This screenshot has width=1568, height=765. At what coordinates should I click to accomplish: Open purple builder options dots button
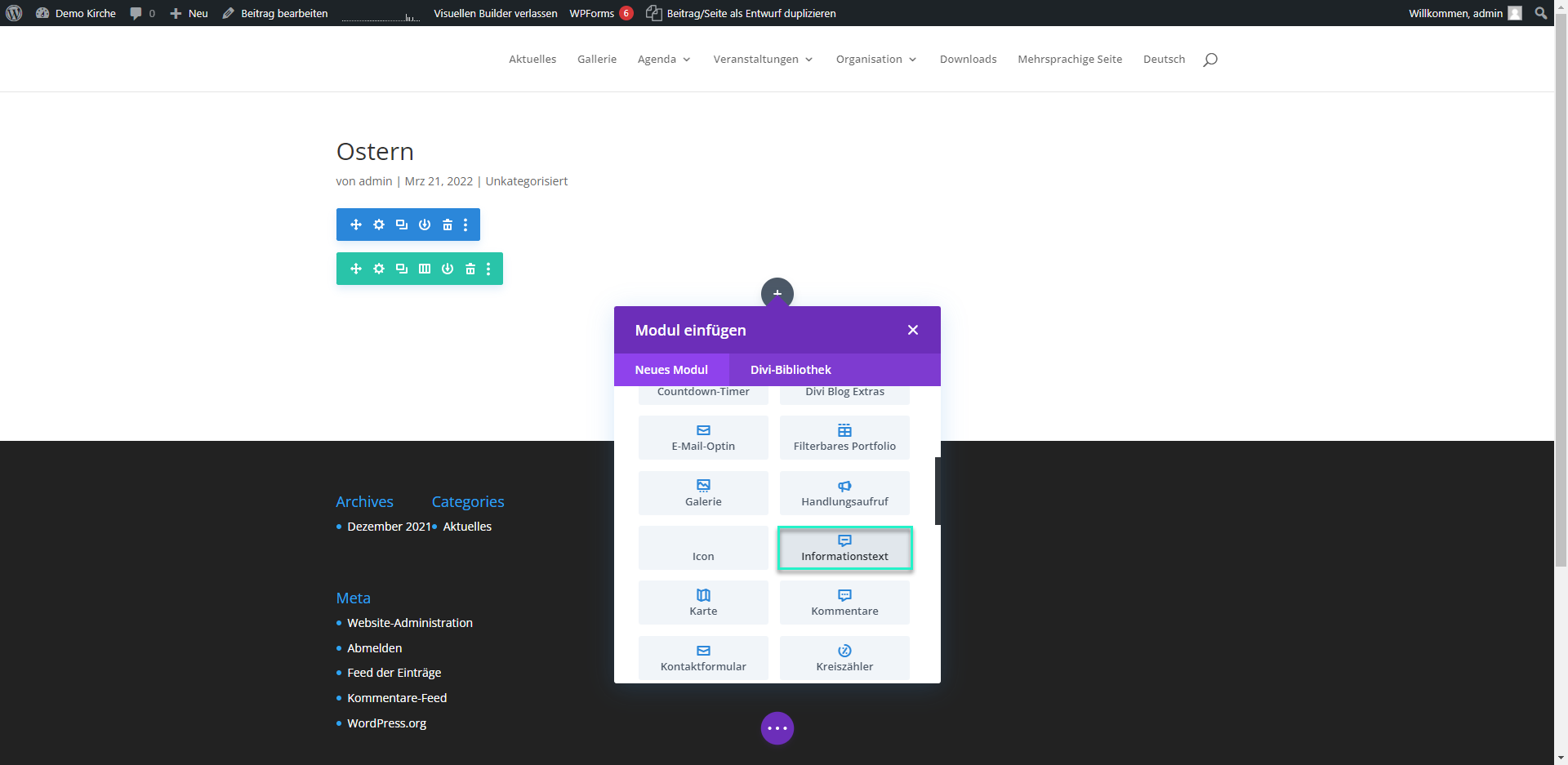(777, 728)
